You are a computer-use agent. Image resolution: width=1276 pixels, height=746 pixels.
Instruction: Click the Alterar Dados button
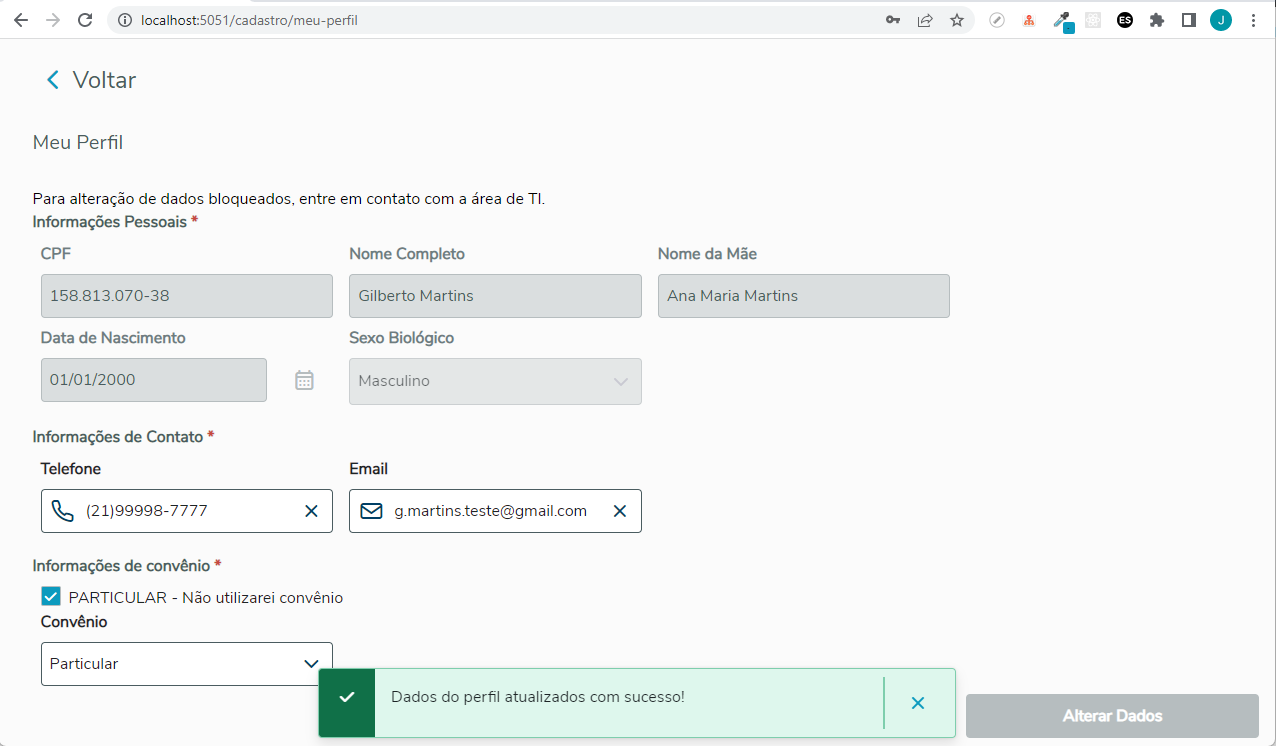(x=1112, y=716)
